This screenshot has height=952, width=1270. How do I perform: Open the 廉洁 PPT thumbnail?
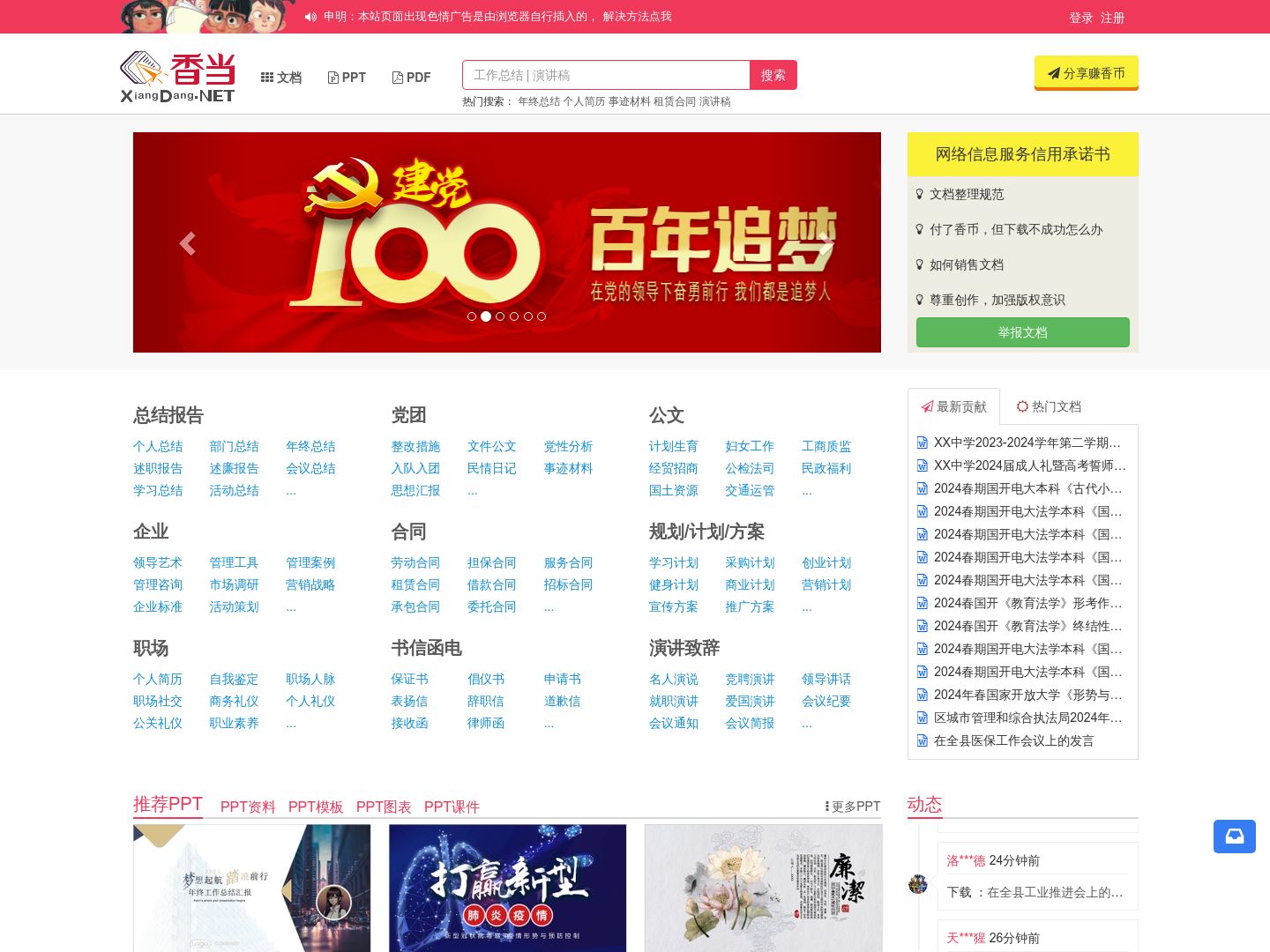tap(764, 888)
